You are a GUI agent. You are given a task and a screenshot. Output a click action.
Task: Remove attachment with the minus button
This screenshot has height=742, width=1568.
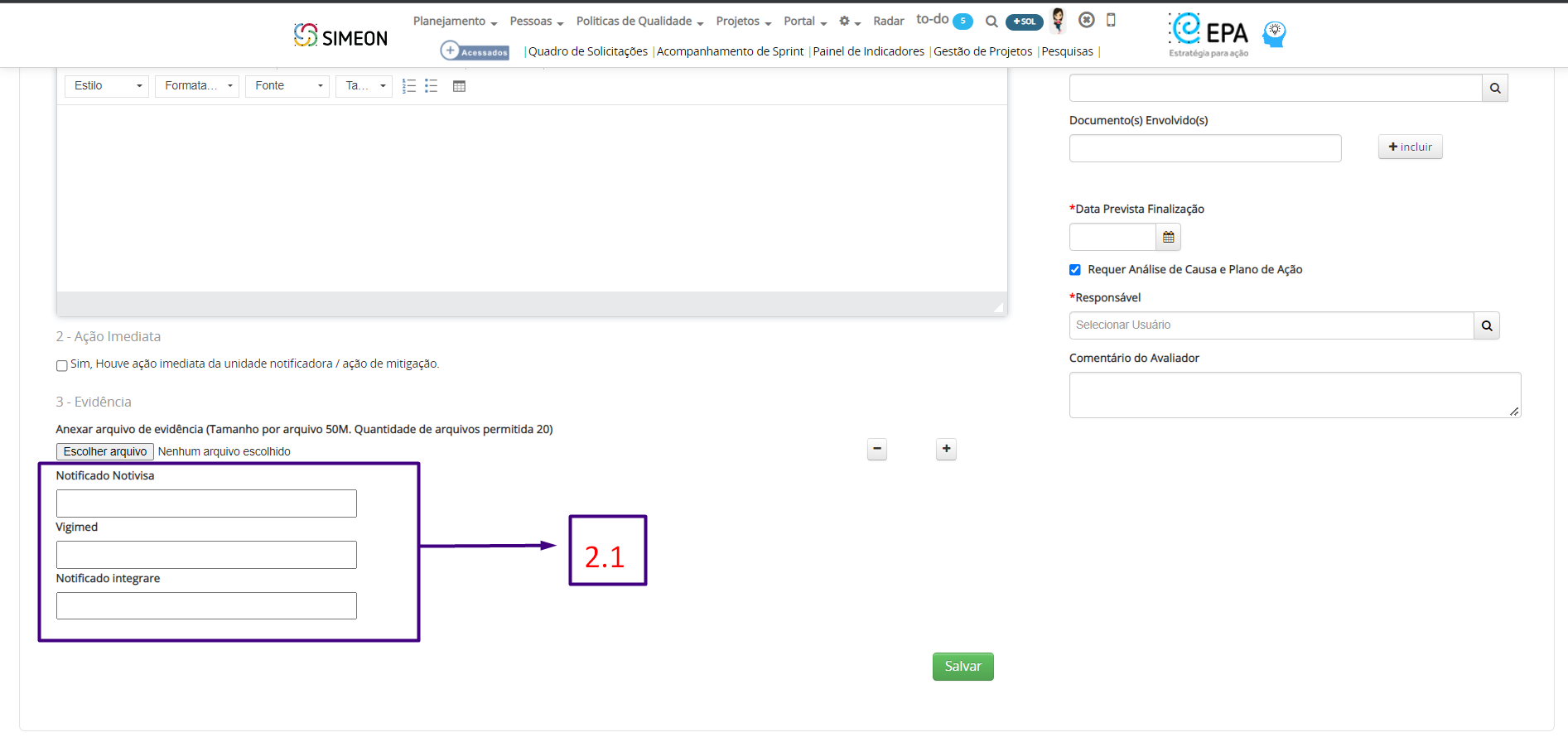(x=877, y=449)
